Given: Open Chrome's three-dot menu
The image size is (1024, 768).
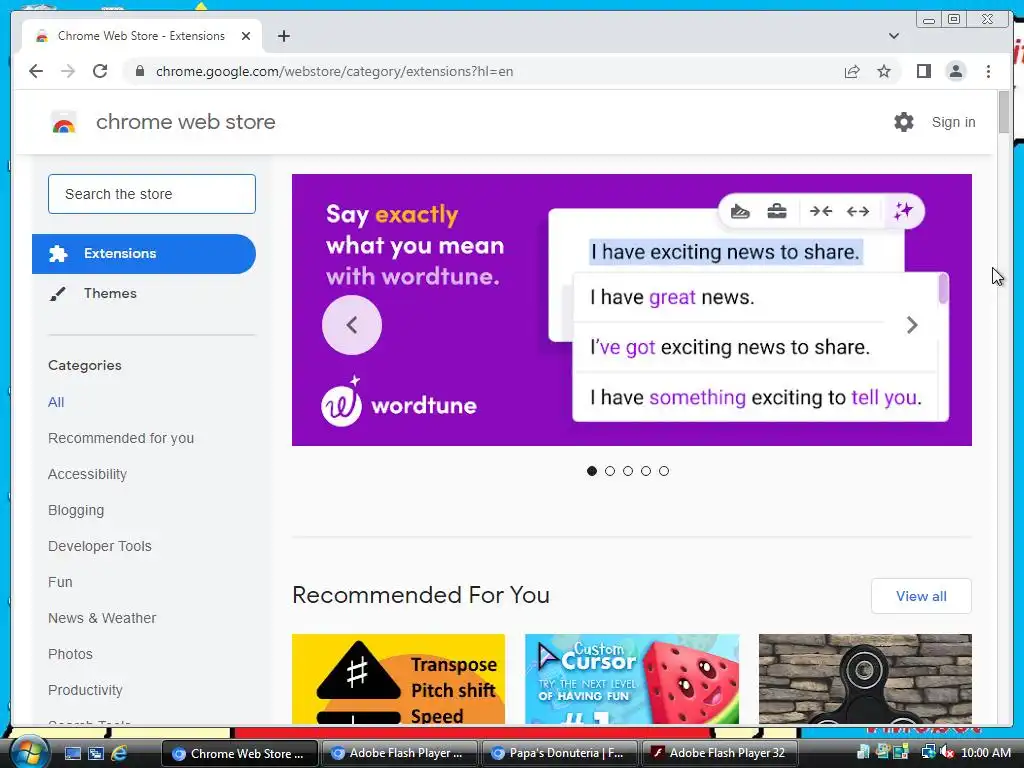Looking at the screenshot, I should coord(988,71).
